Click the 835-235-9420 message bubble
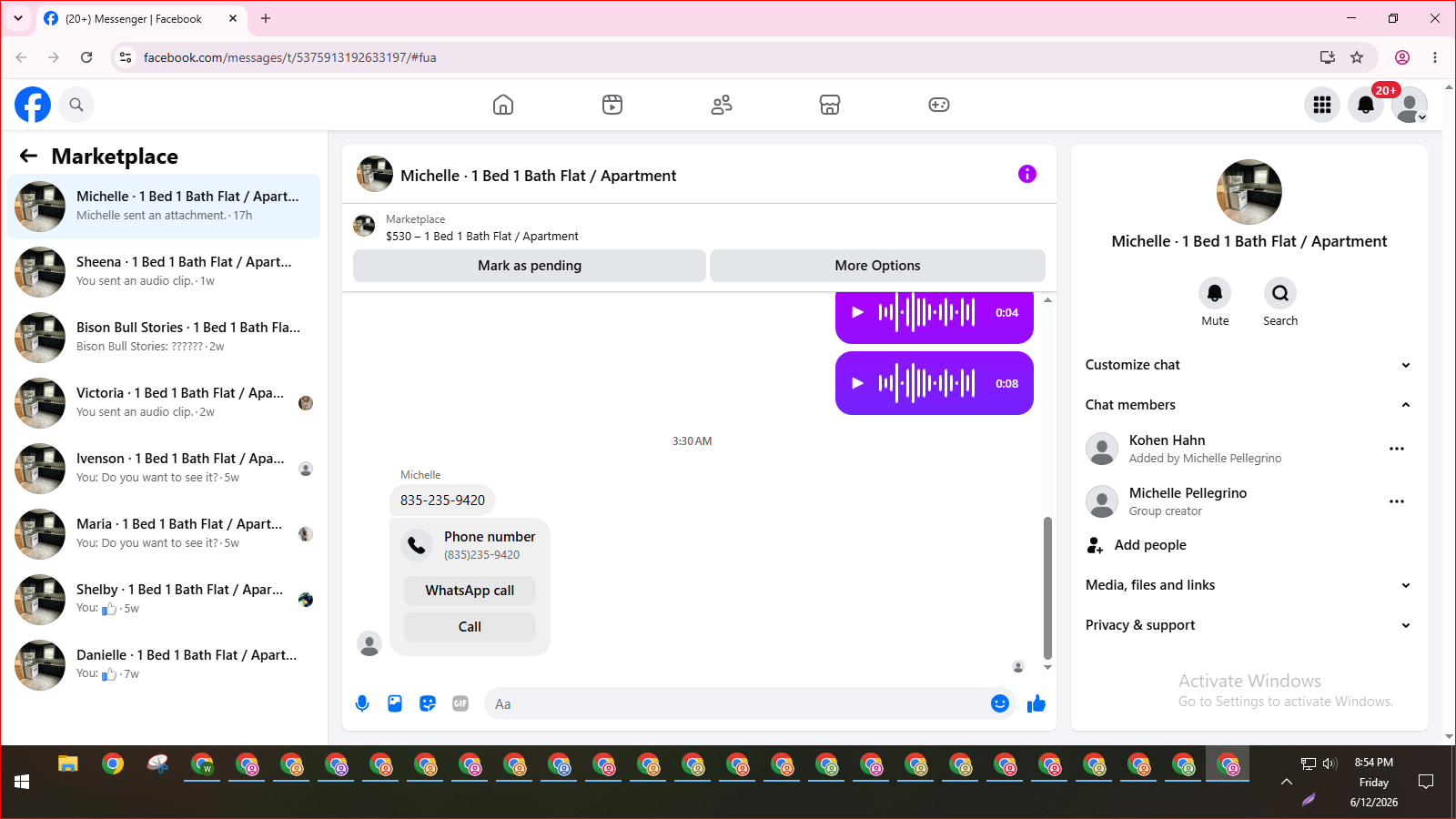The image size is (1456, 819). click(x=443, y=500)
